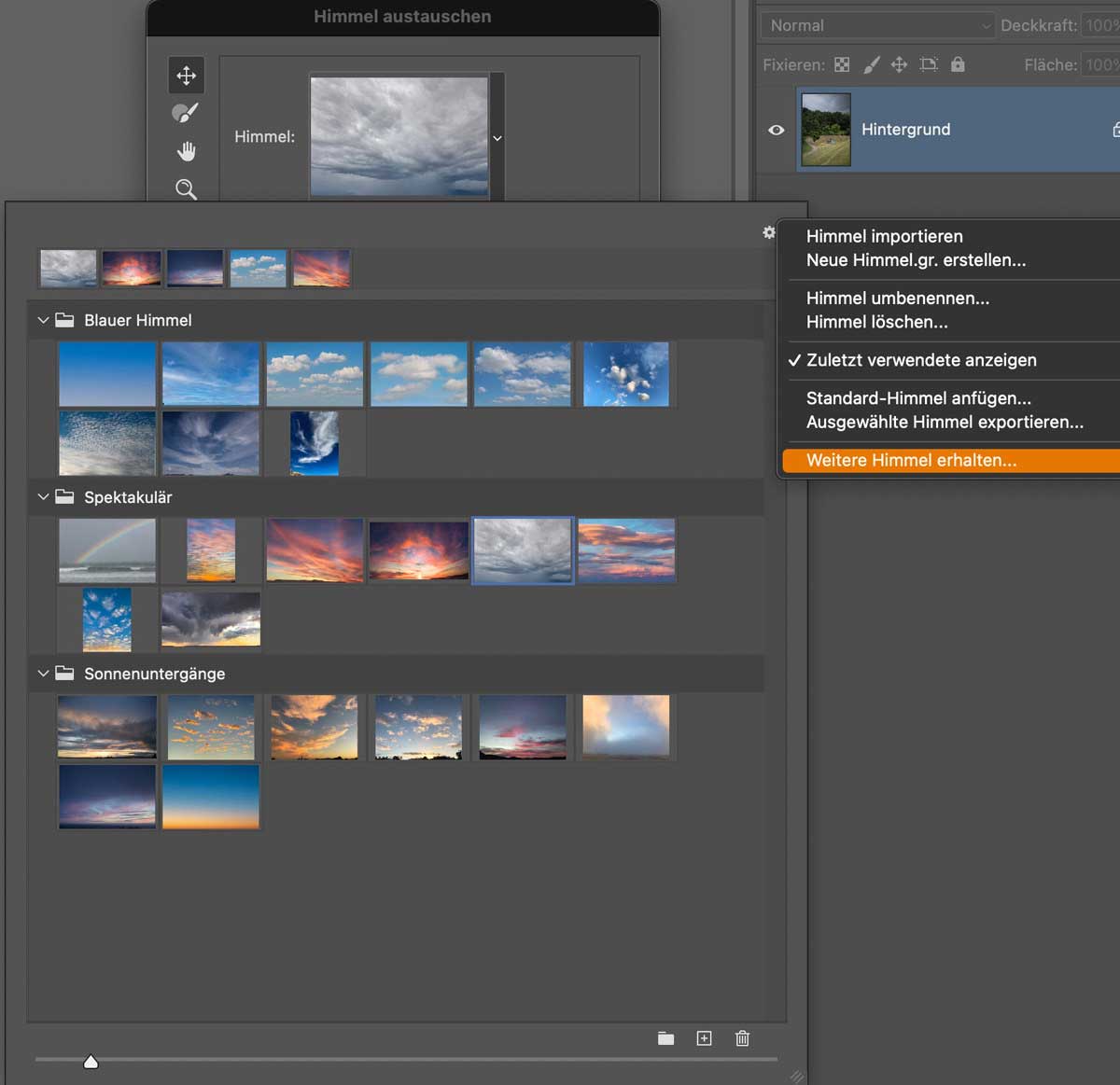Click the gear settings icon in sky picker
1120x1085 pixels.
coord(768,232)
